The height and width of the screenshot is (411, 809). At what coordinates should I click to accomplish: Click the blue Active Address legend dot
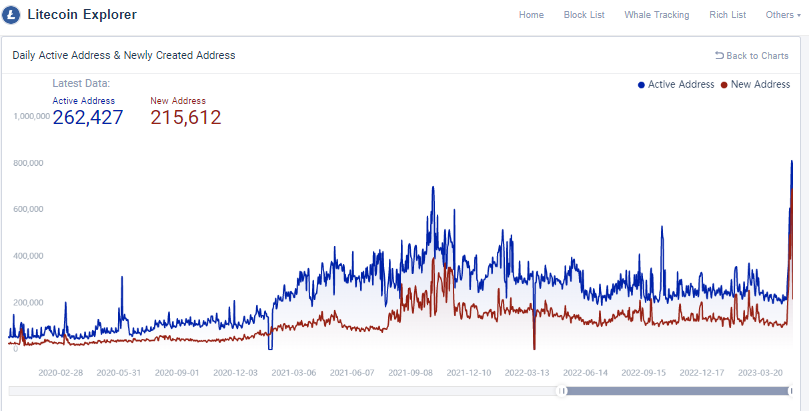(641, 85)
